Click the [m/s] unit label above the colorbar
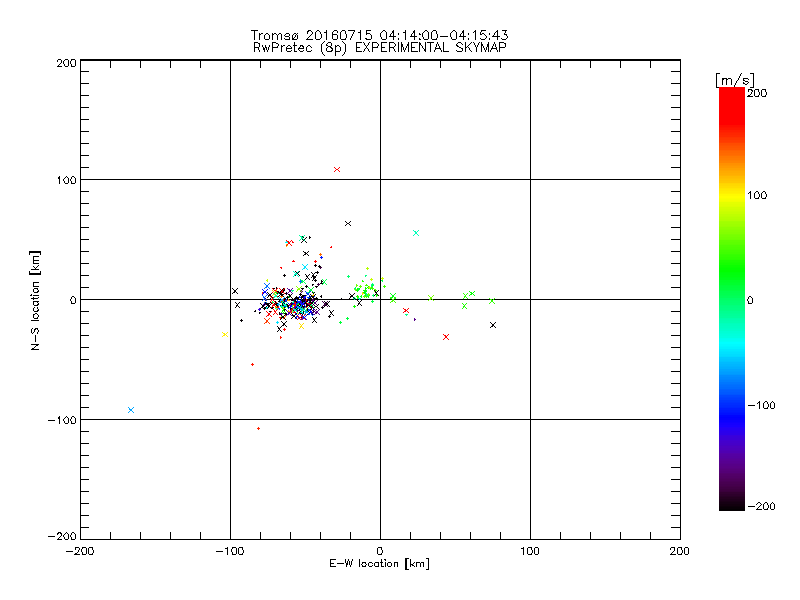 pyautogui.click(x=733, y=79)
